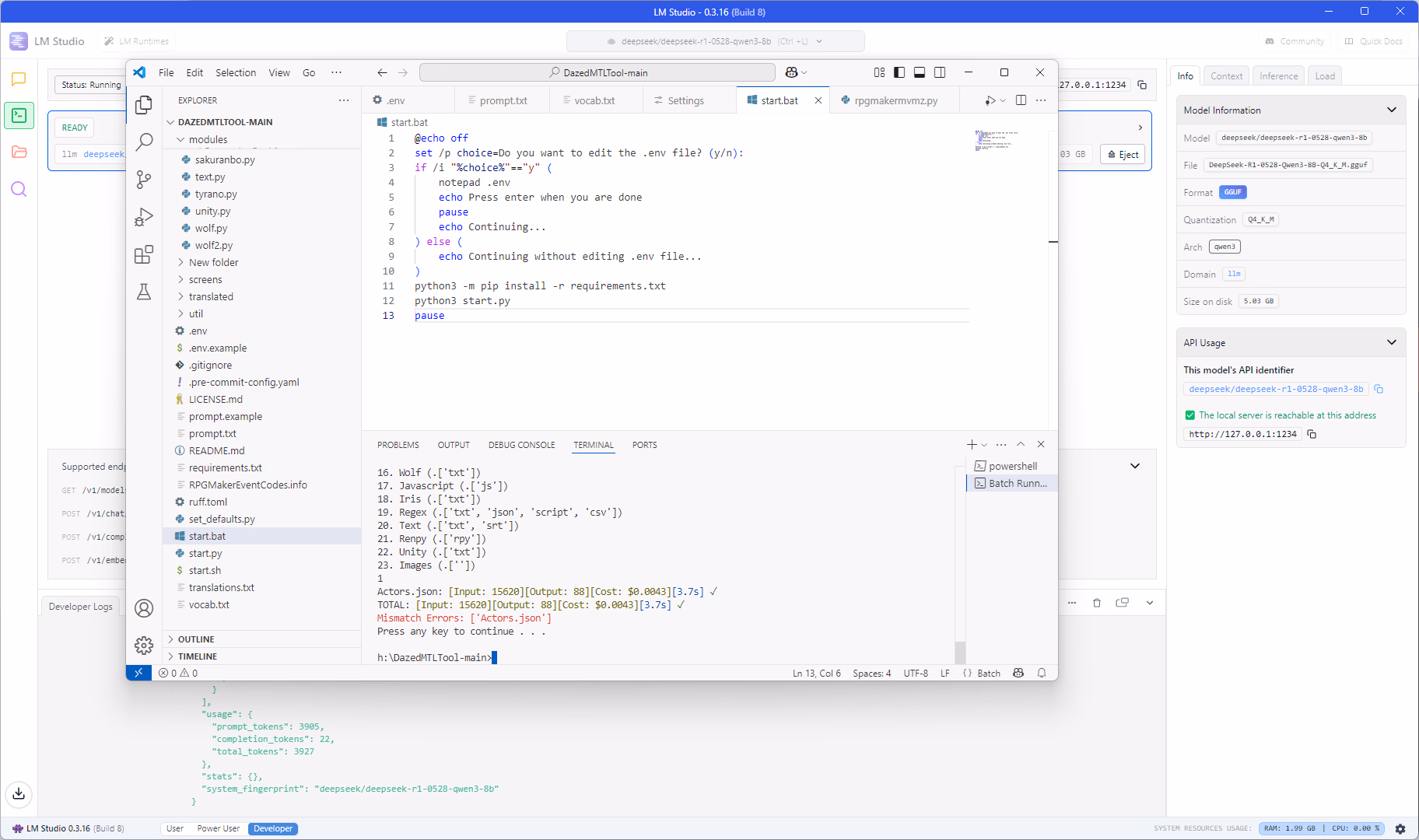Open the Testing flask view
The image size is (1419, 840).
pos(144,292)
